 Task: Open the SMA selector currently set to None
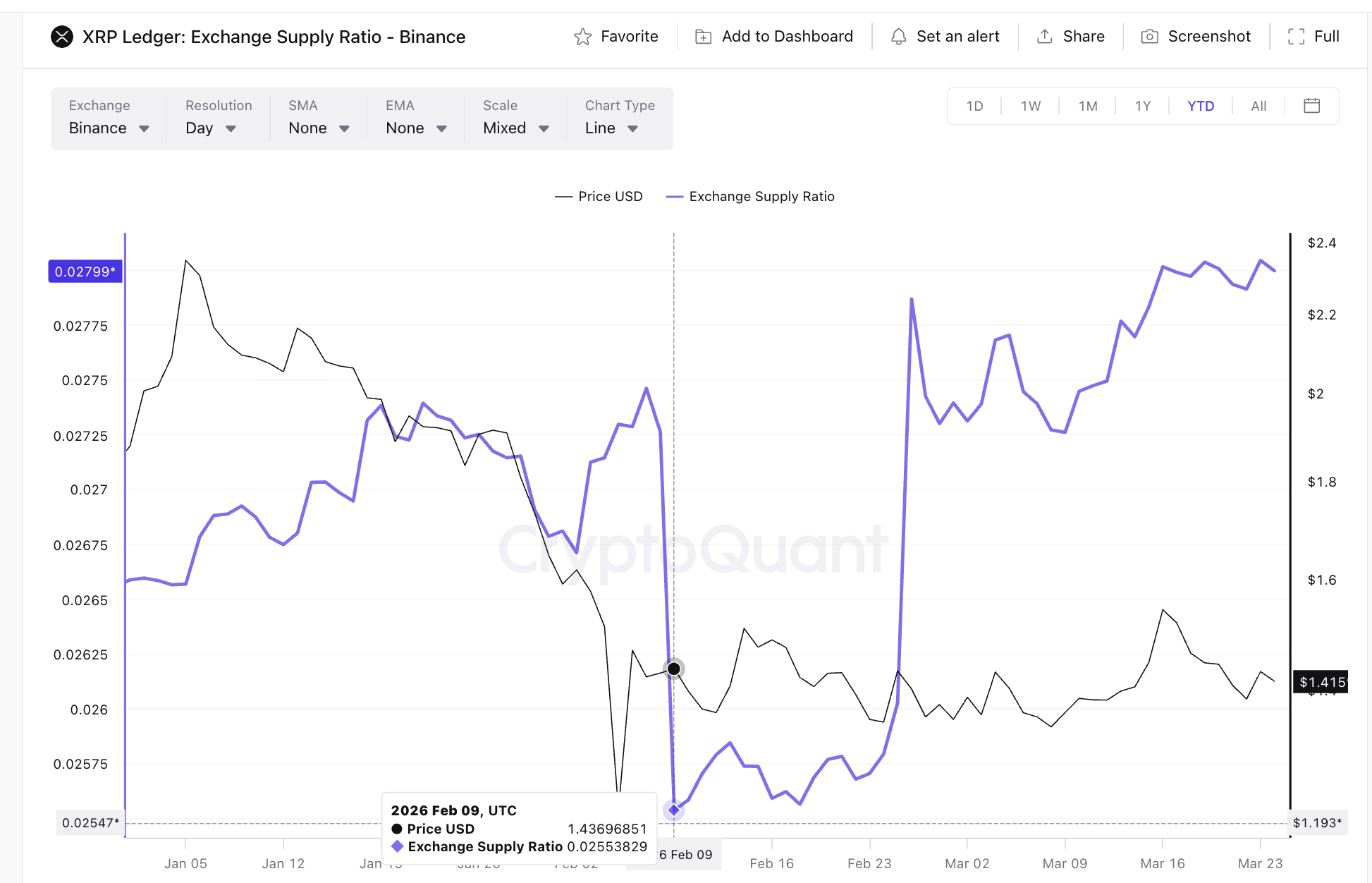click(316, 128)
